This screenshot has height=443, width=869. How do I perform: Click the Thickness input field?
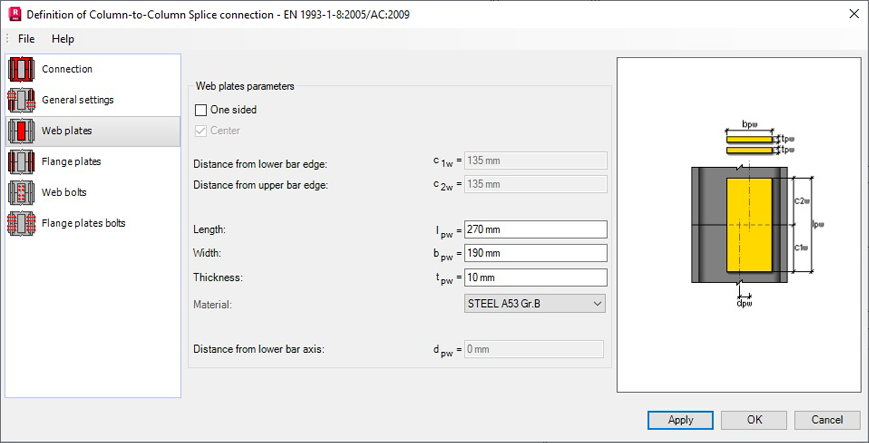point(536,278)
